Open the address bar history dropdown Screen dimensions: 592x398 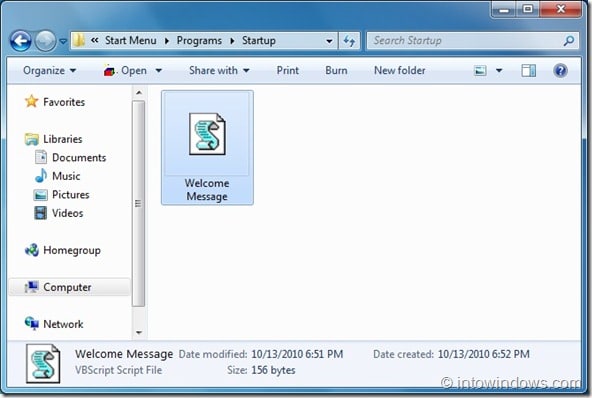329,41
